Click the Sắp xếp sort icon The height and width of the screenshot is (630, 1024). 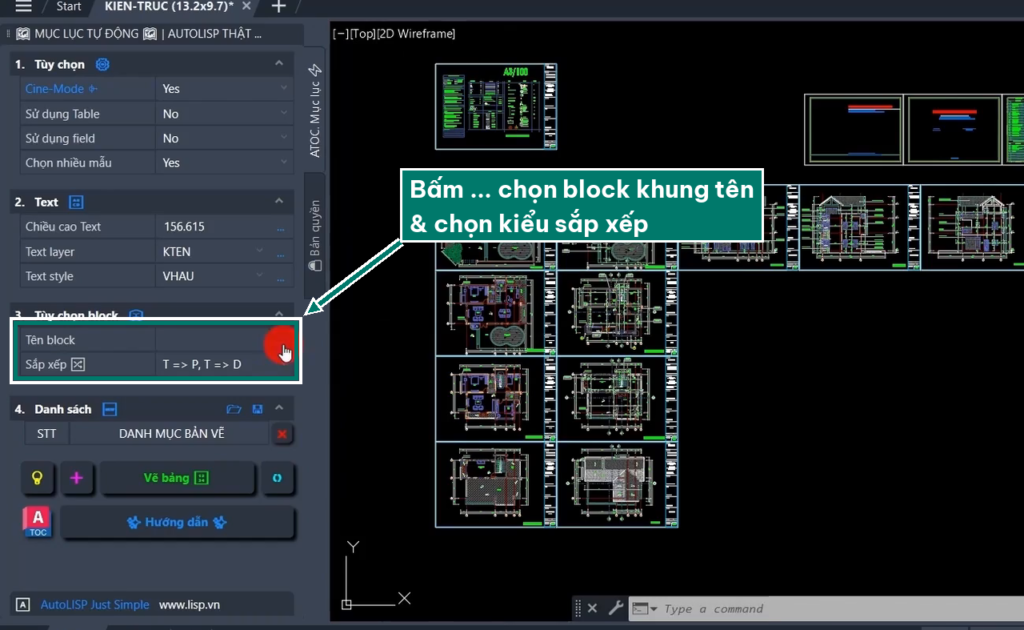78,364
